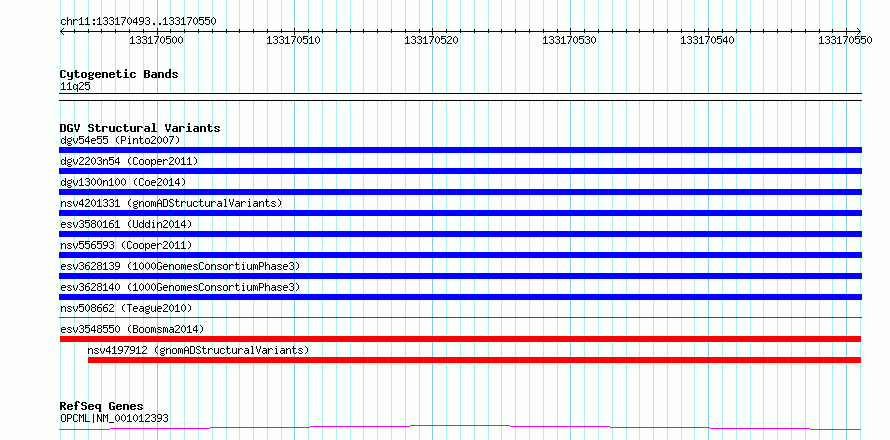Open nsv508662 (Teague2010) variant label

click(126, 308)
